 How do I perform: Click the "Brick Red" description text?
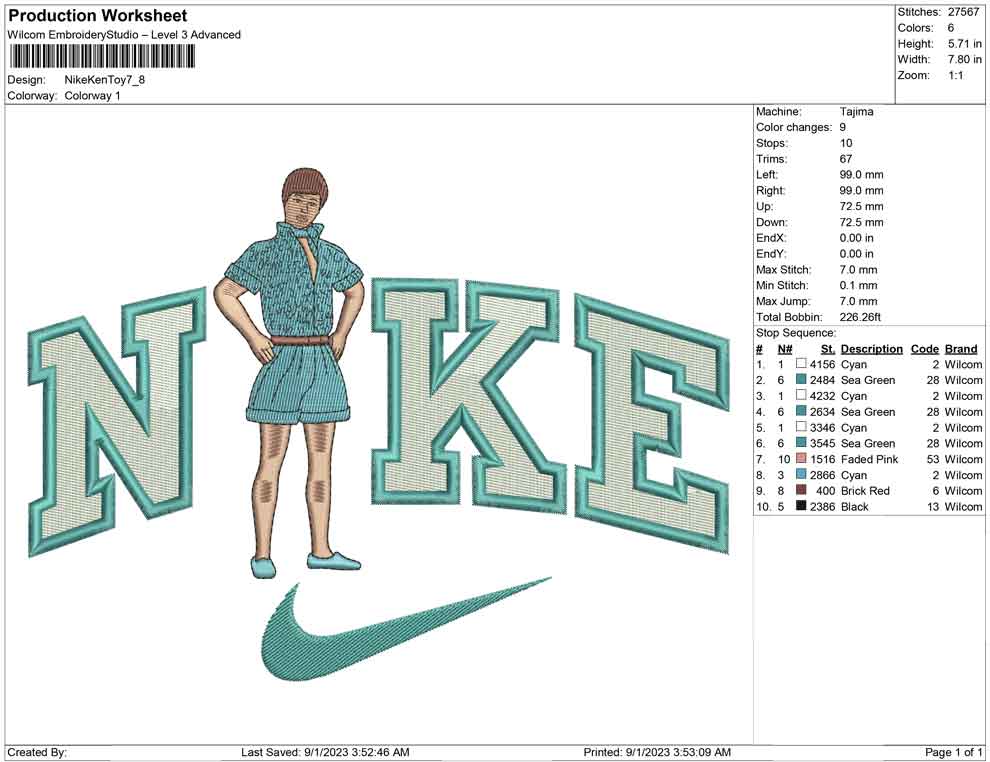(865, 491)
